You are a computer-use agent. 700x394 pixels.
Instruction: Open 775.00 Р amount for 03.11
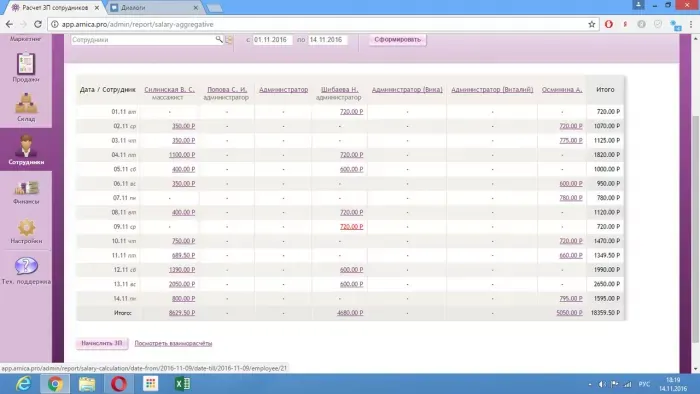[571, 141]
